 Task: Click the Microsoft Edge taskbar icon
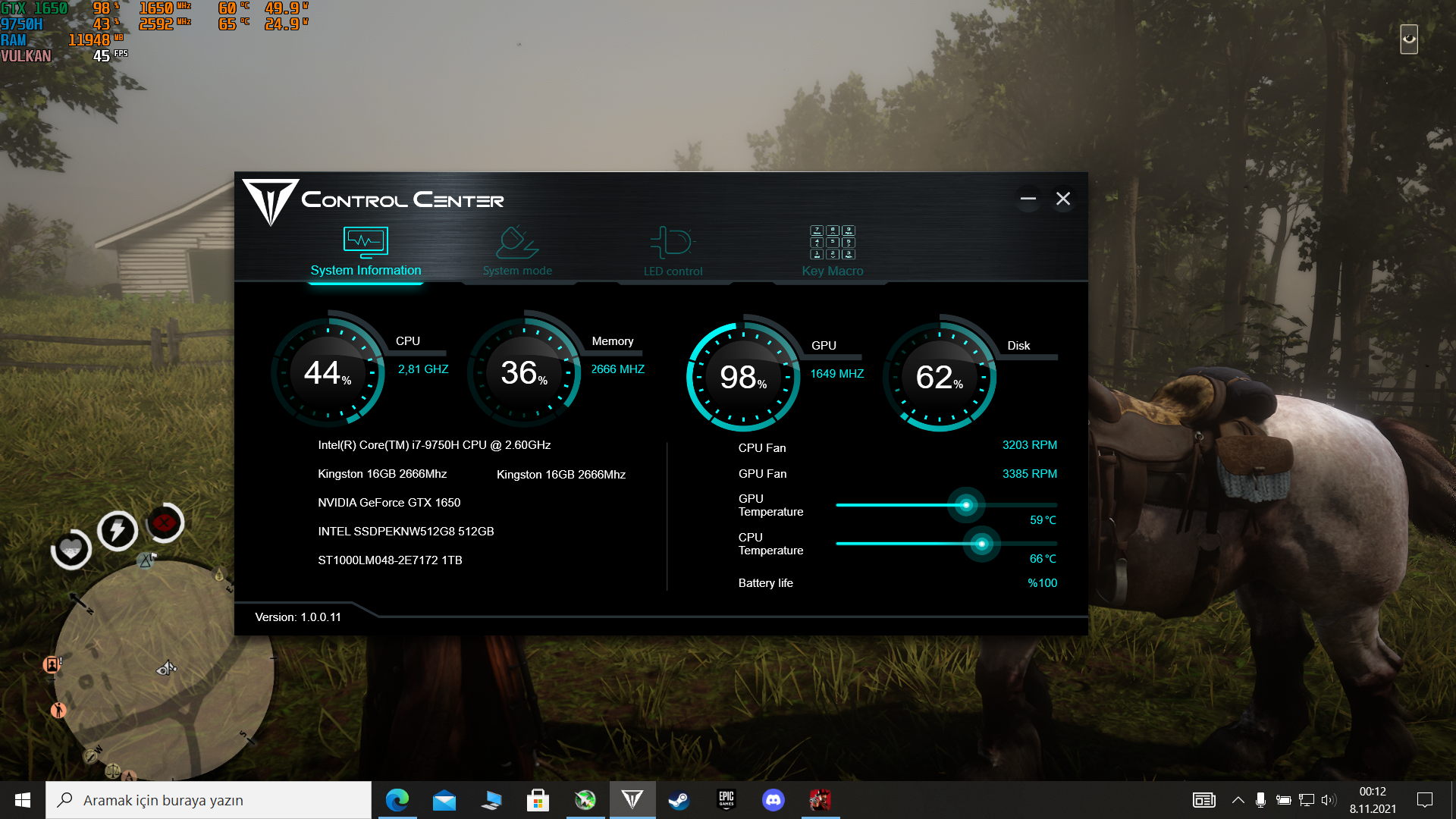[x=397, y=800]
